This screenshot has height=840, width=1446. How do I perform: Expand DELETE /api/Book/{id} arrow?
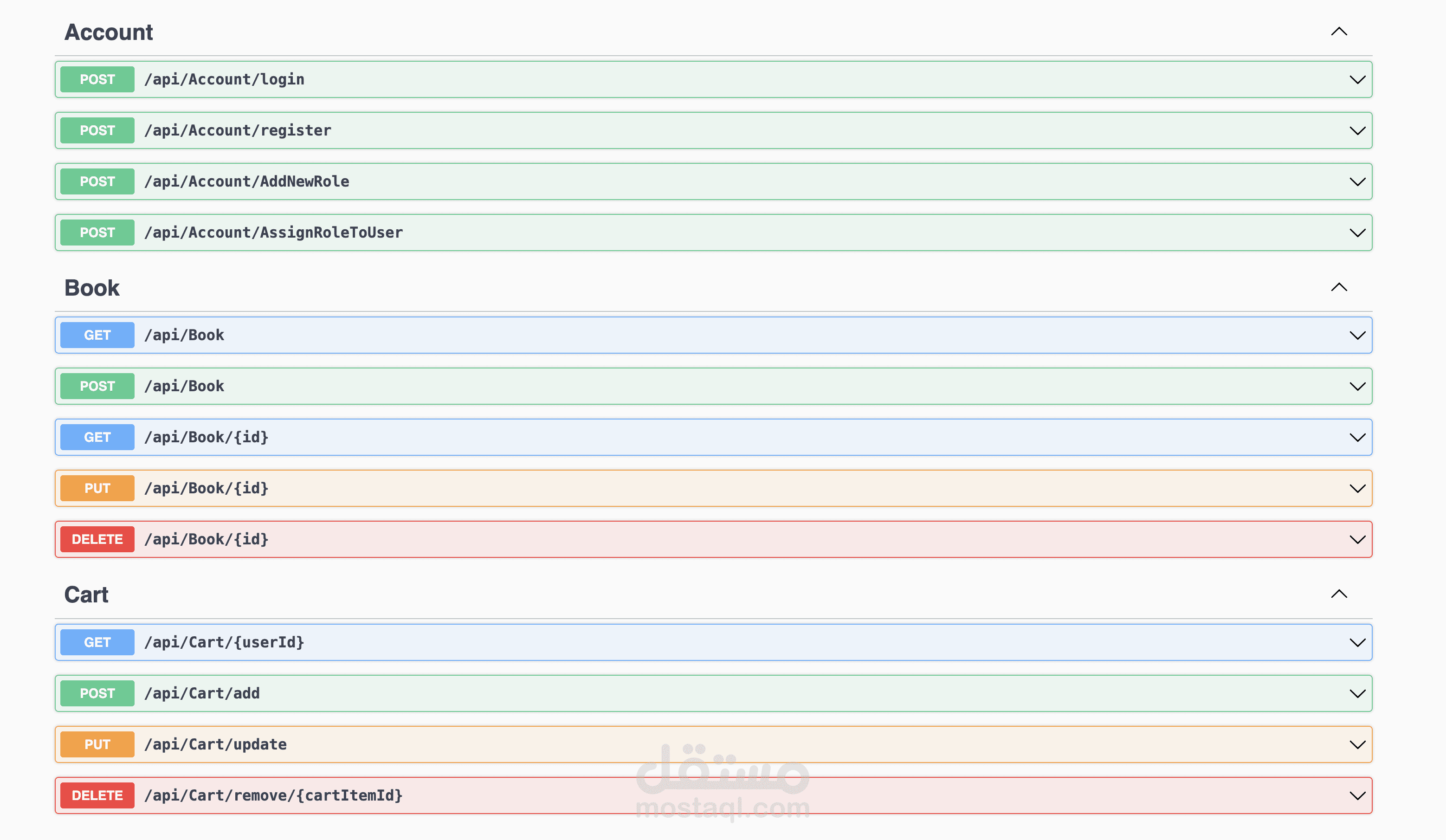(1357, 539)
